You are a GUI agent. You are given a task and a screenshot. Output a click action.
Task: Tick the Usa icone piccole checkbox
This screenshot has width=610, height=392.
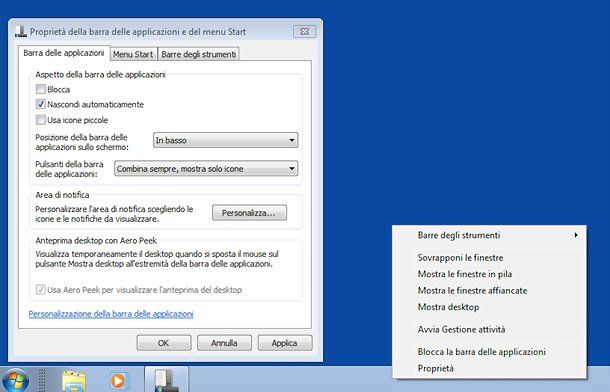pos(40,120)
